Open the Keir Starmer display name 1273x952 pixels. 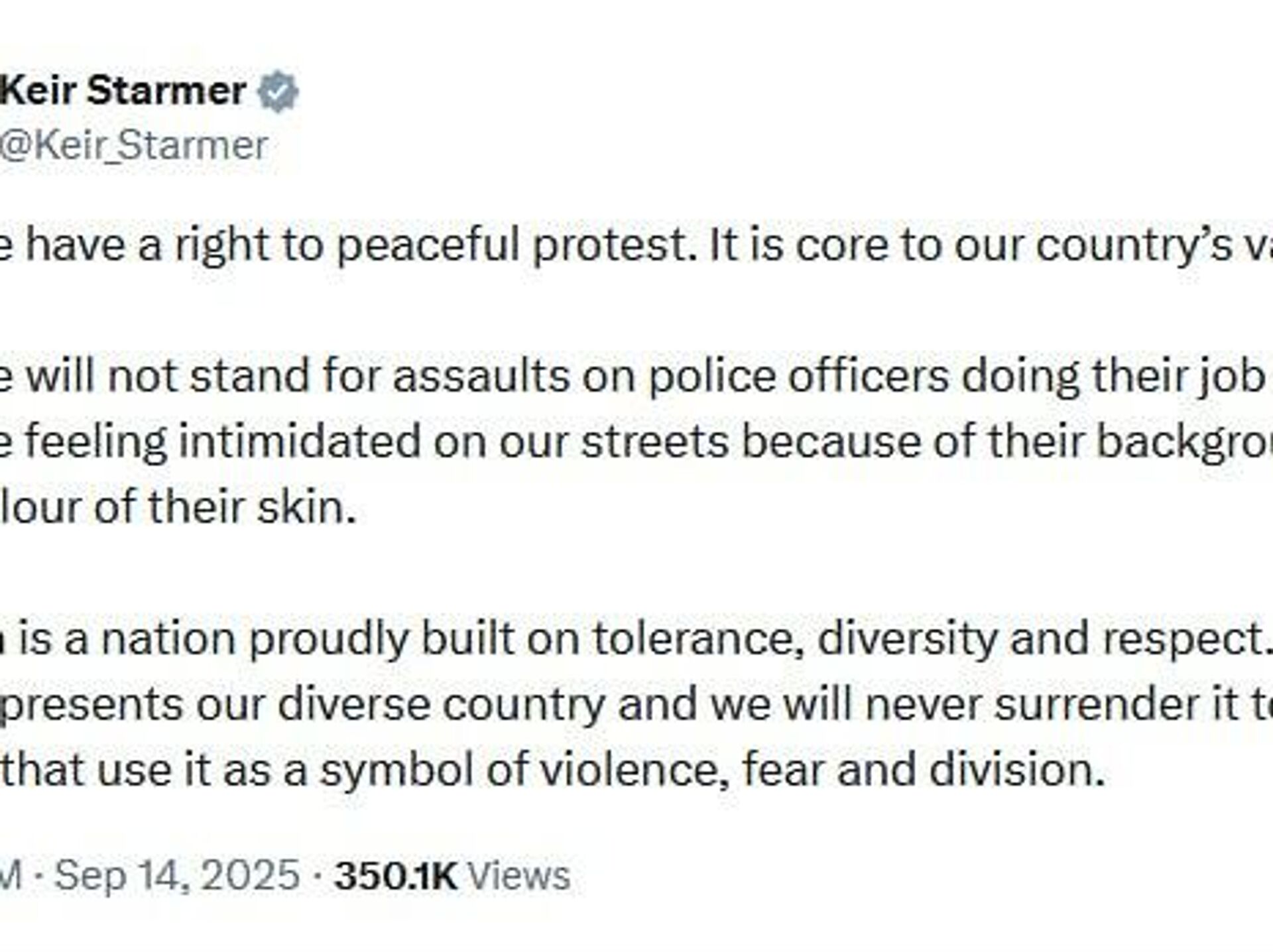coord(124,90)
